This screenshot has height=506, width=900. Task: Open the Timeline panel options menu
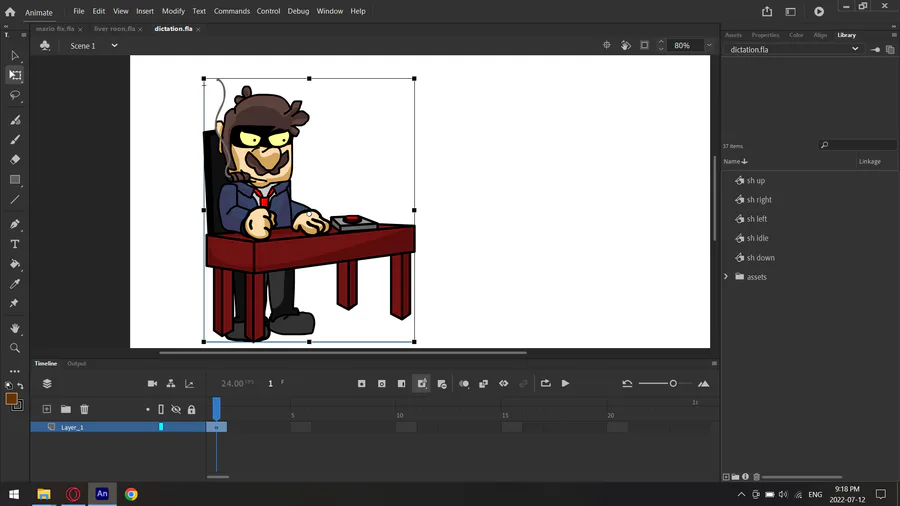[714, 363]
